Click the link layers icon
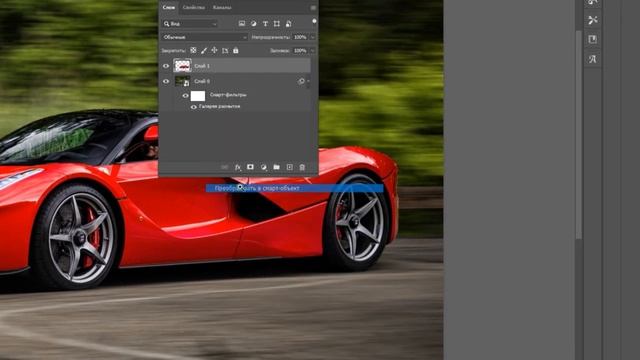The image size is (640, 360). (224, 167)
